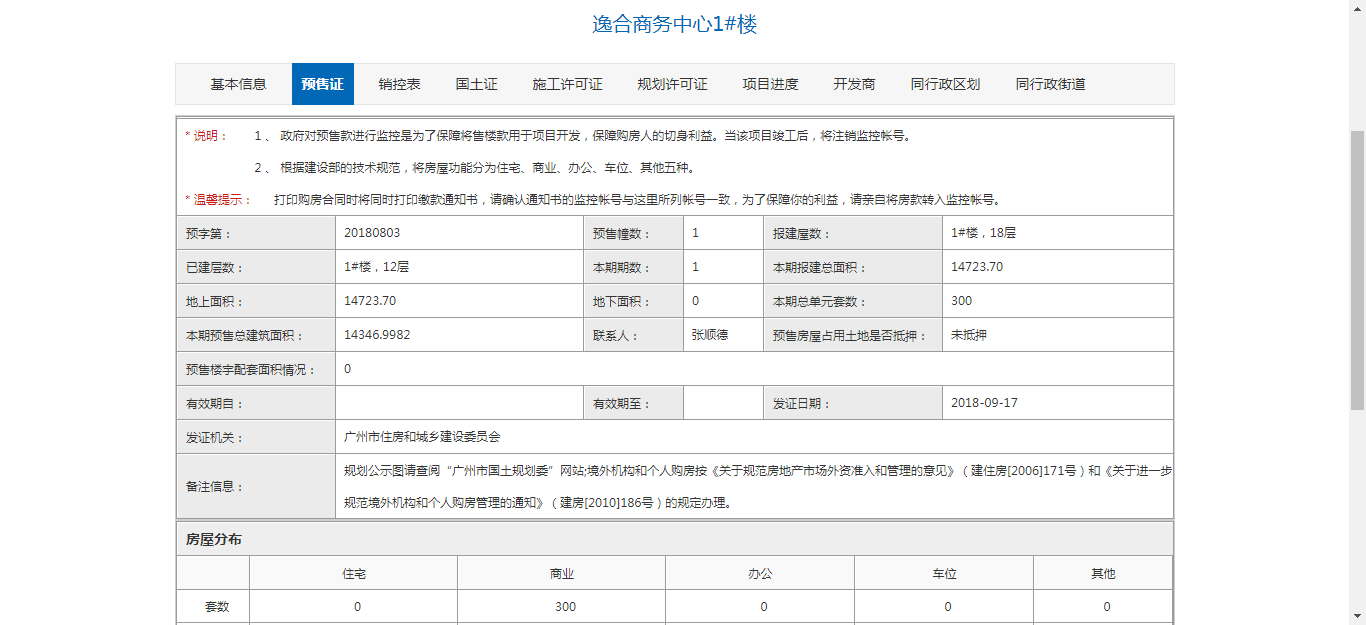Go to the 规划许可证 tab

coord(672,84)
